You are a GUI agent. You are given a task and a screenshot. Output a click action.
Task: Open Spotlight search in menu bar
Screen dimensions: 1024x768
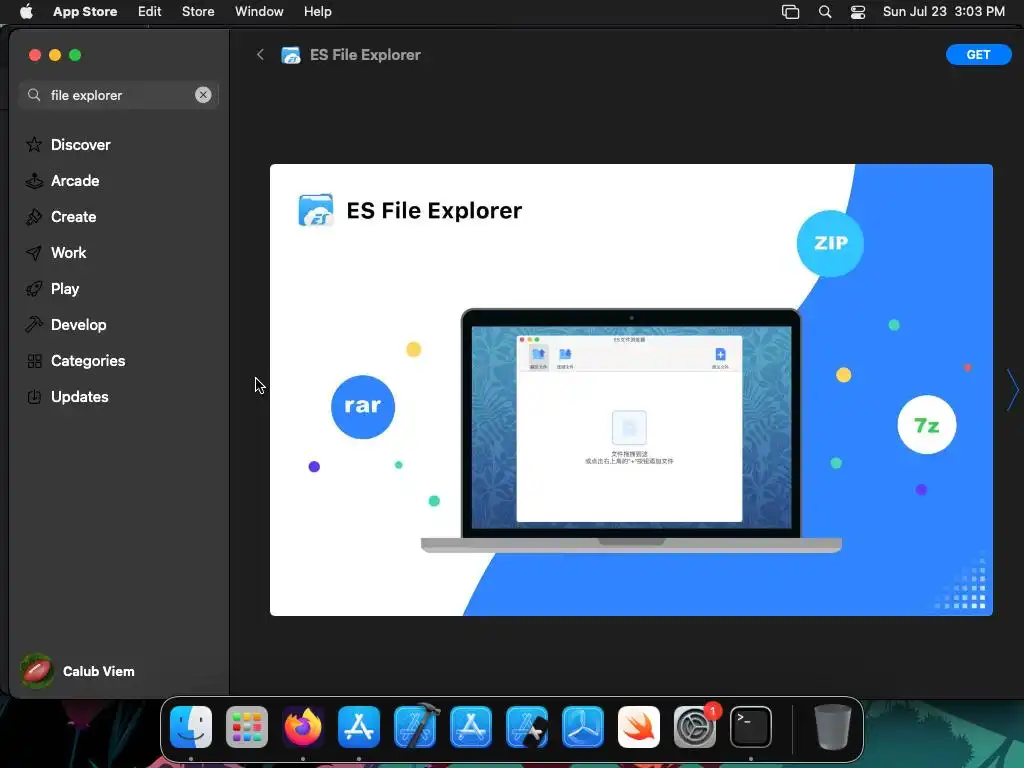coord(825,12)
